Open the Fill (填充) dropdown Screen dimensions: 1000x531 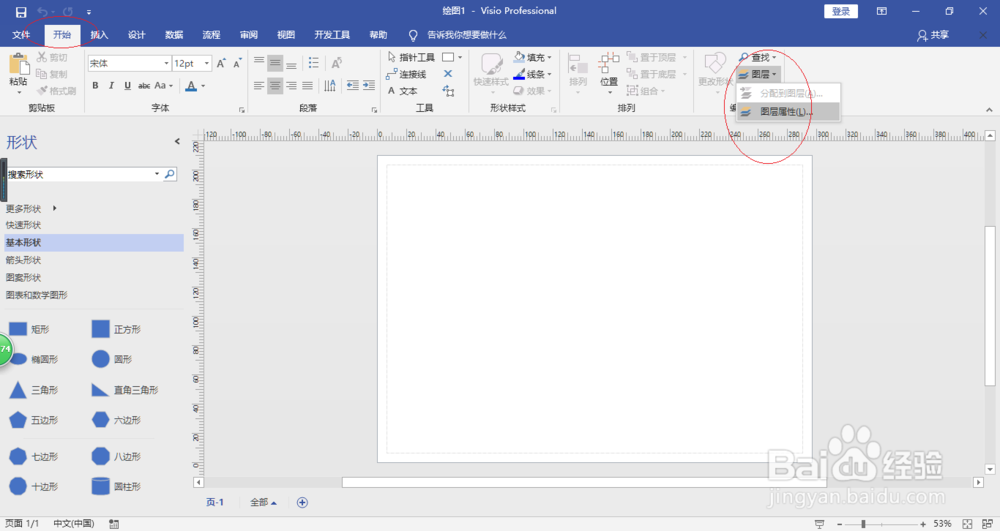(533, 57)
